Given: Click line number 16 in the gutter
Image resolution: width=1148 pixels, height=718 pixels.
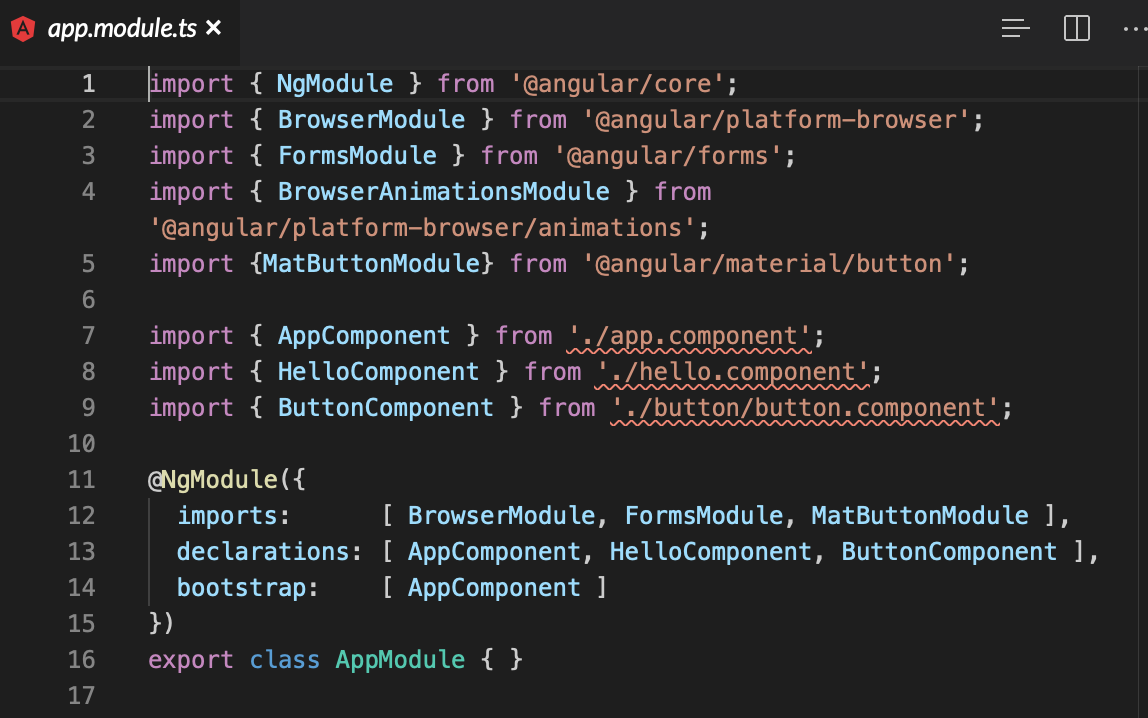Looking at the screenshot, I should [82, 659].
